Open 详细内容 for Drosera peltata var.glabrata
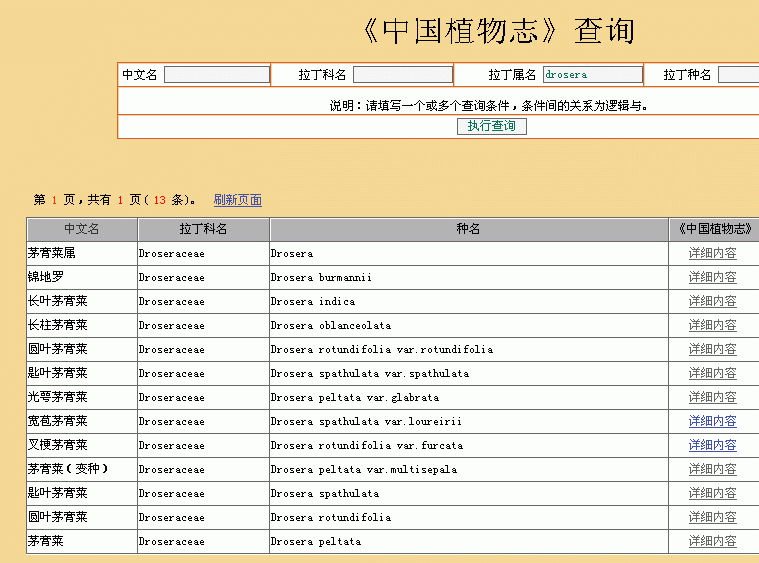This screenshot has height=563, width=759. tap(712, 397)
